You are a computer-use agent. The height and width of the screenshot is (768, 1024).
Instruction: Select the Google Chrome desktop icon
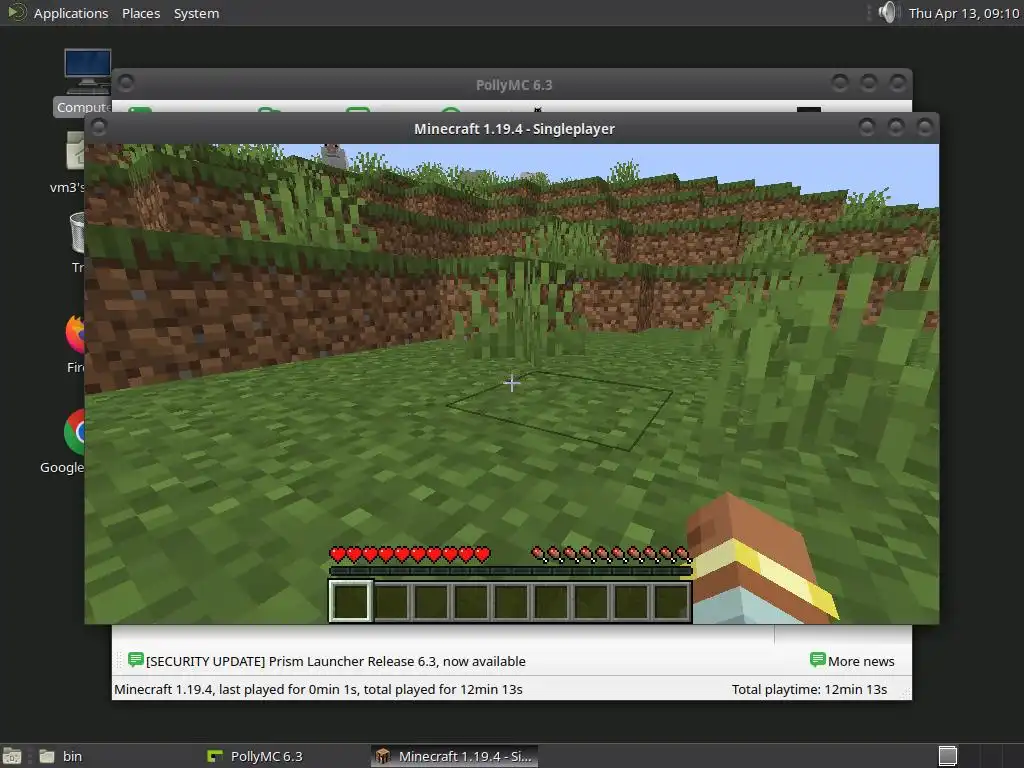[64, 441]
